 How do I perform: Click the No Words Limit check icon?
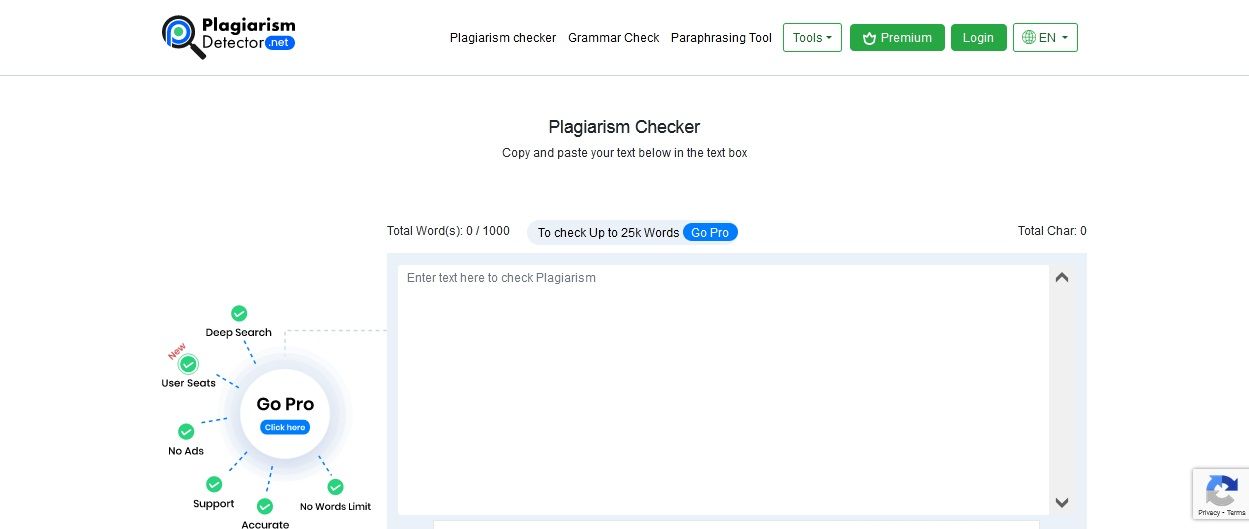click(x=335, y=487)
